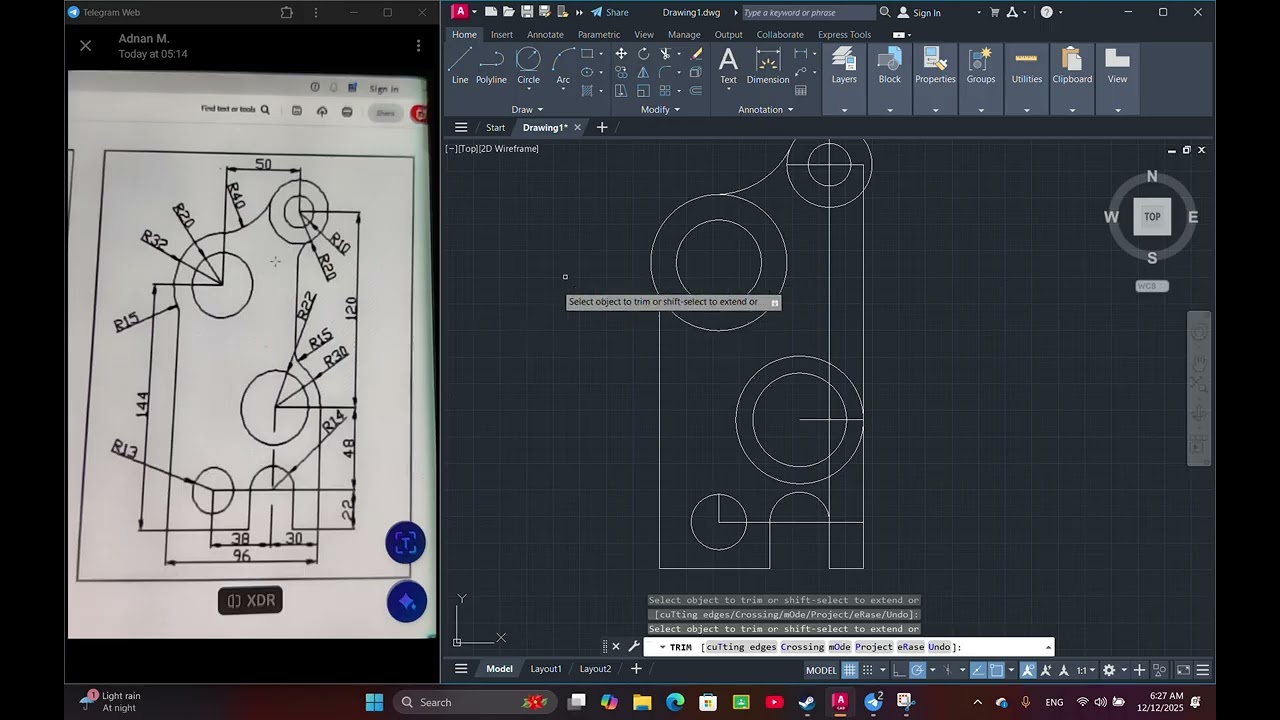Viewport: 1280px width, 720px height.
Task: Click the Share button
Action: pyautogui.click(x=610, y=12)
